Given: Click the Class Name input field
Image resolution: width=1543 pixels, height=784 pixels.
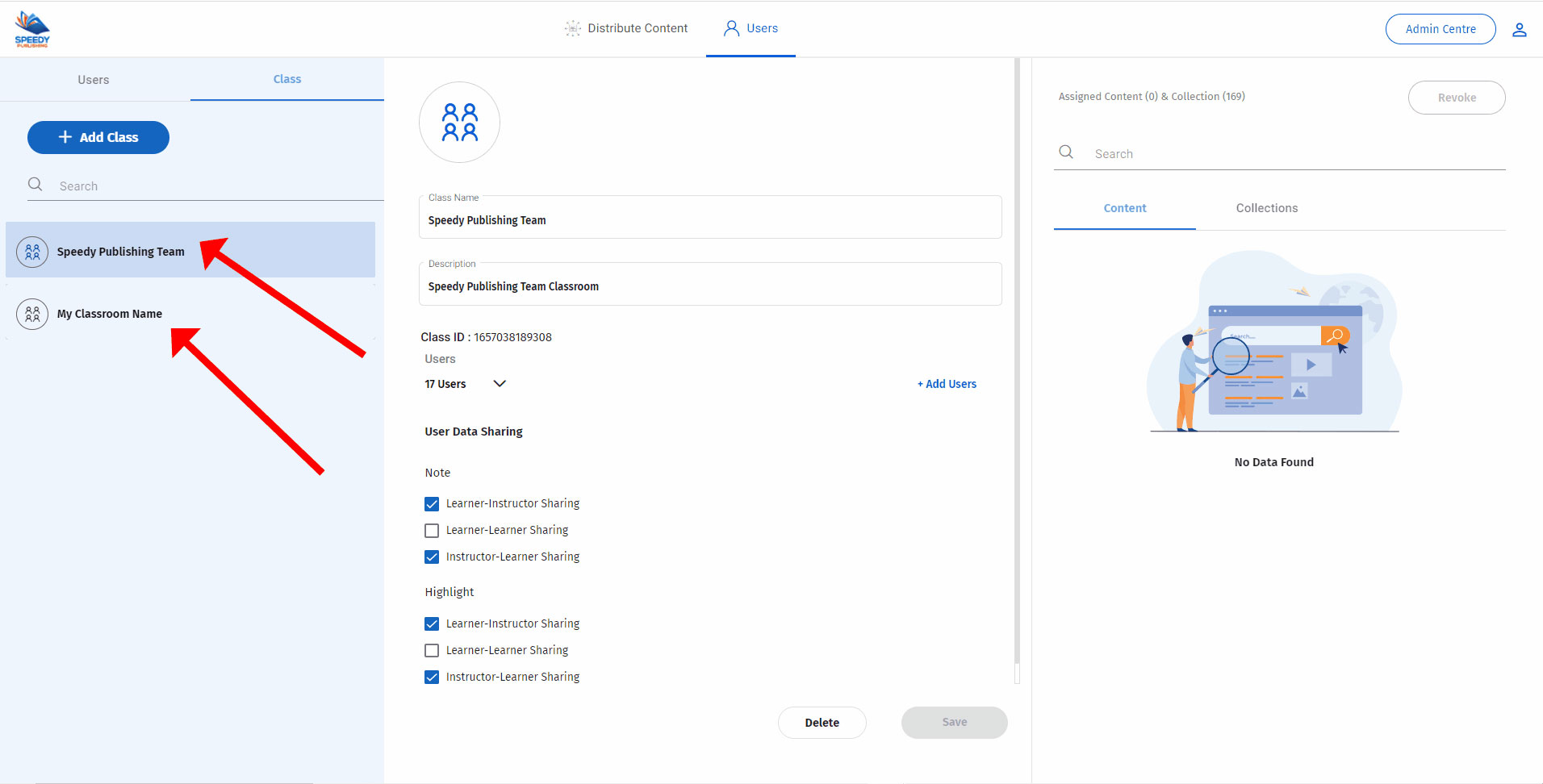Looking at the screenshot, I should [710, 218].
